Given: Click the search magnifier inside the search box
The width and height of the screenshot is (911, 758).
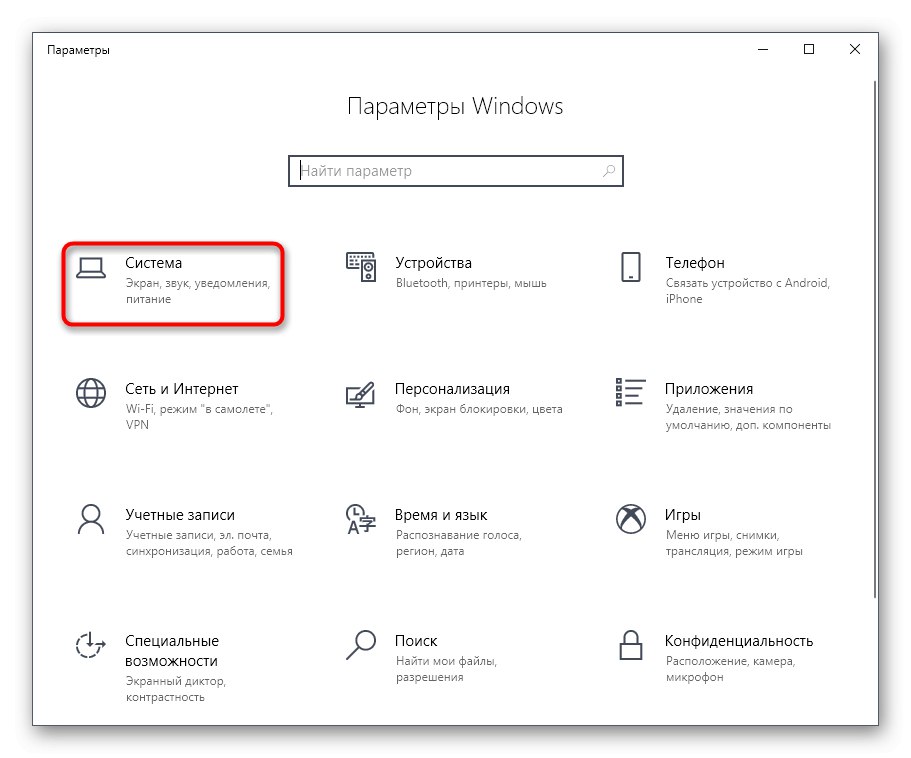Looking at the screenshot, I should click(x=609, y=170).
